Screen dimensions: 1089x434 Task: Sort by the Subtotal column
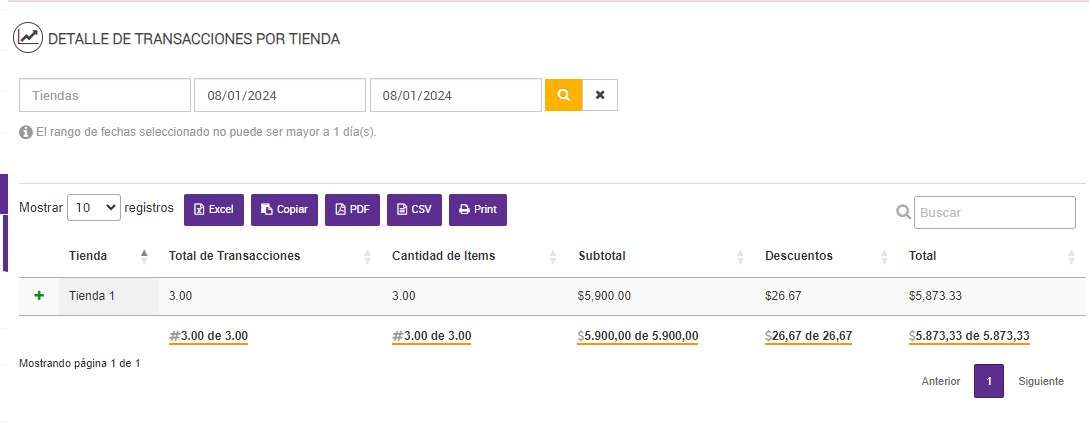[x=602, y=256]
